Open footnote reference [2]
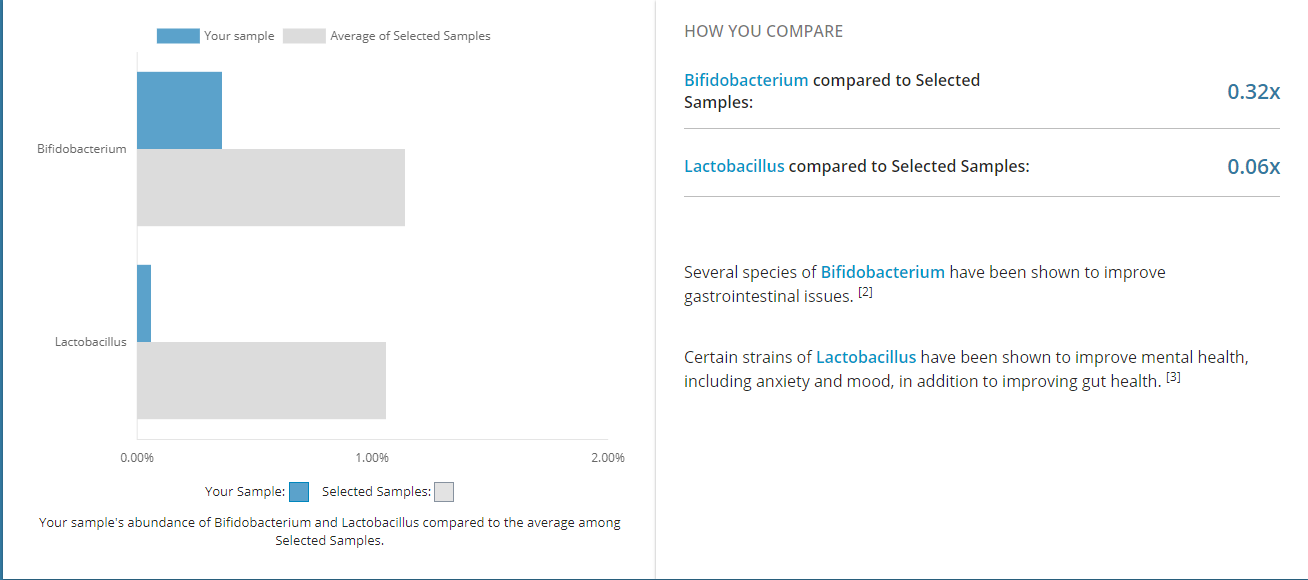This screenshot has height=580, width=1308. [x=866, y=293]
